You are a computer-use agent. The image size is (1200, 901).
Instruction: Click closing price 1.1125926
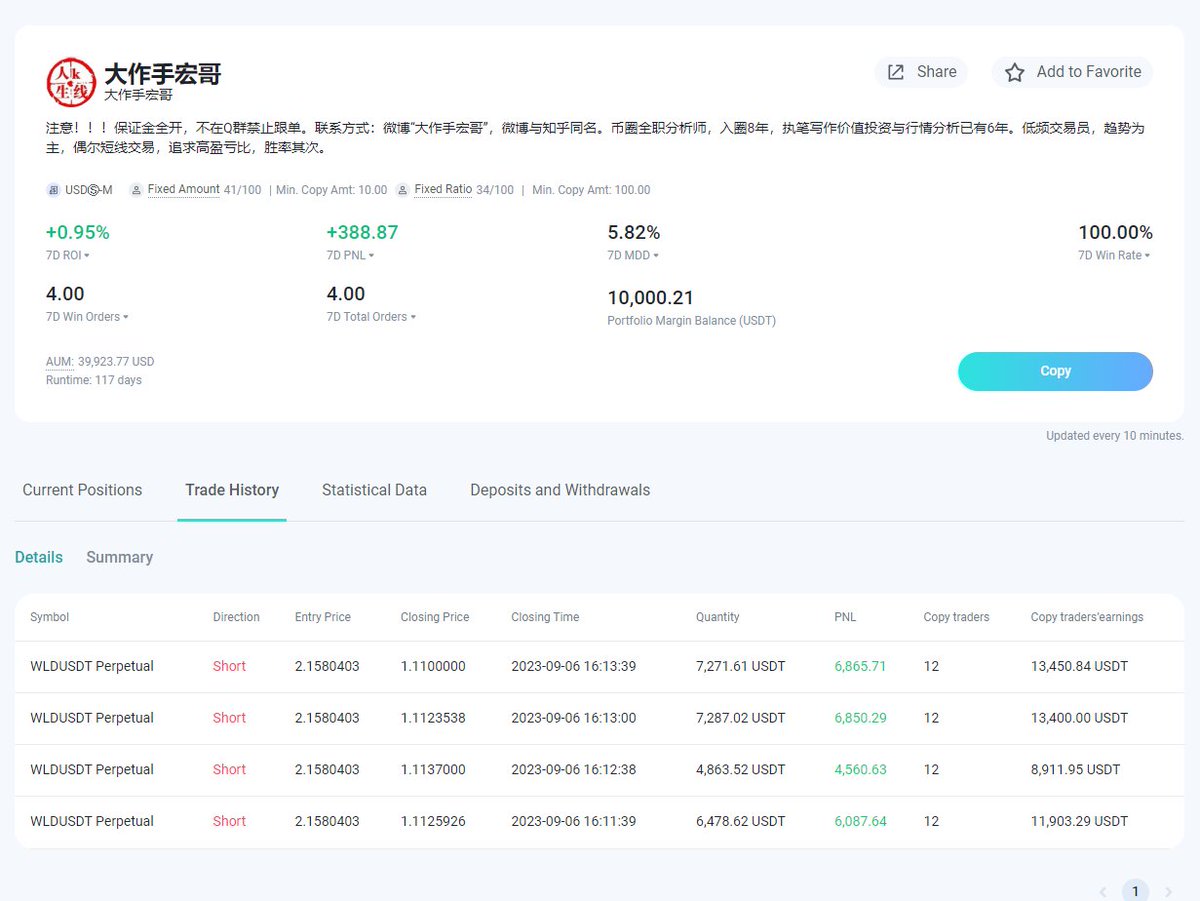coord(433,822)
